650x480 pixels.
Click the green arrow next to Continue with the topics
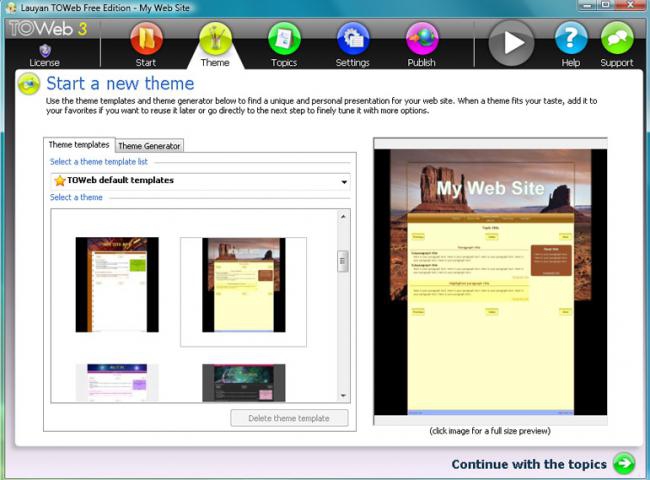tap(624, 463)
